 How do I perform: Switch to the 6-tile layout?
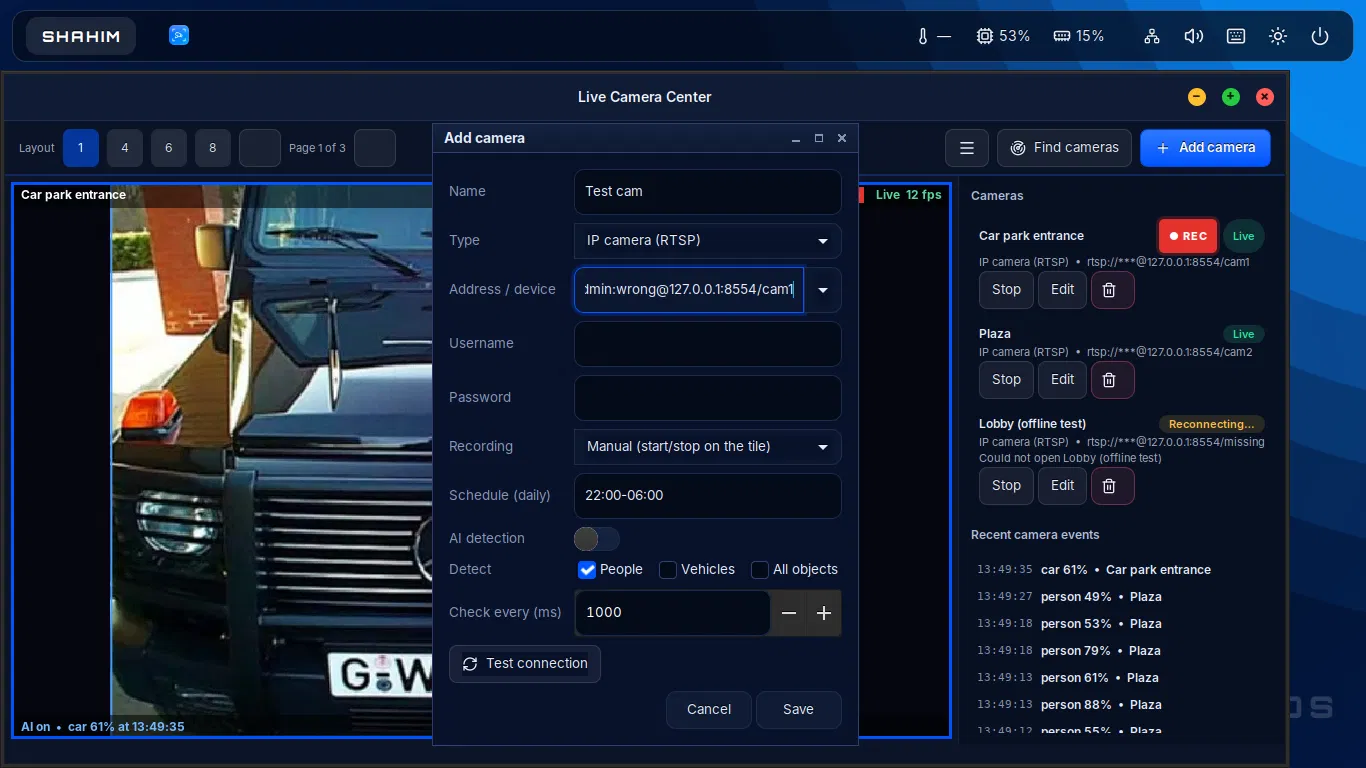(169, 148)
